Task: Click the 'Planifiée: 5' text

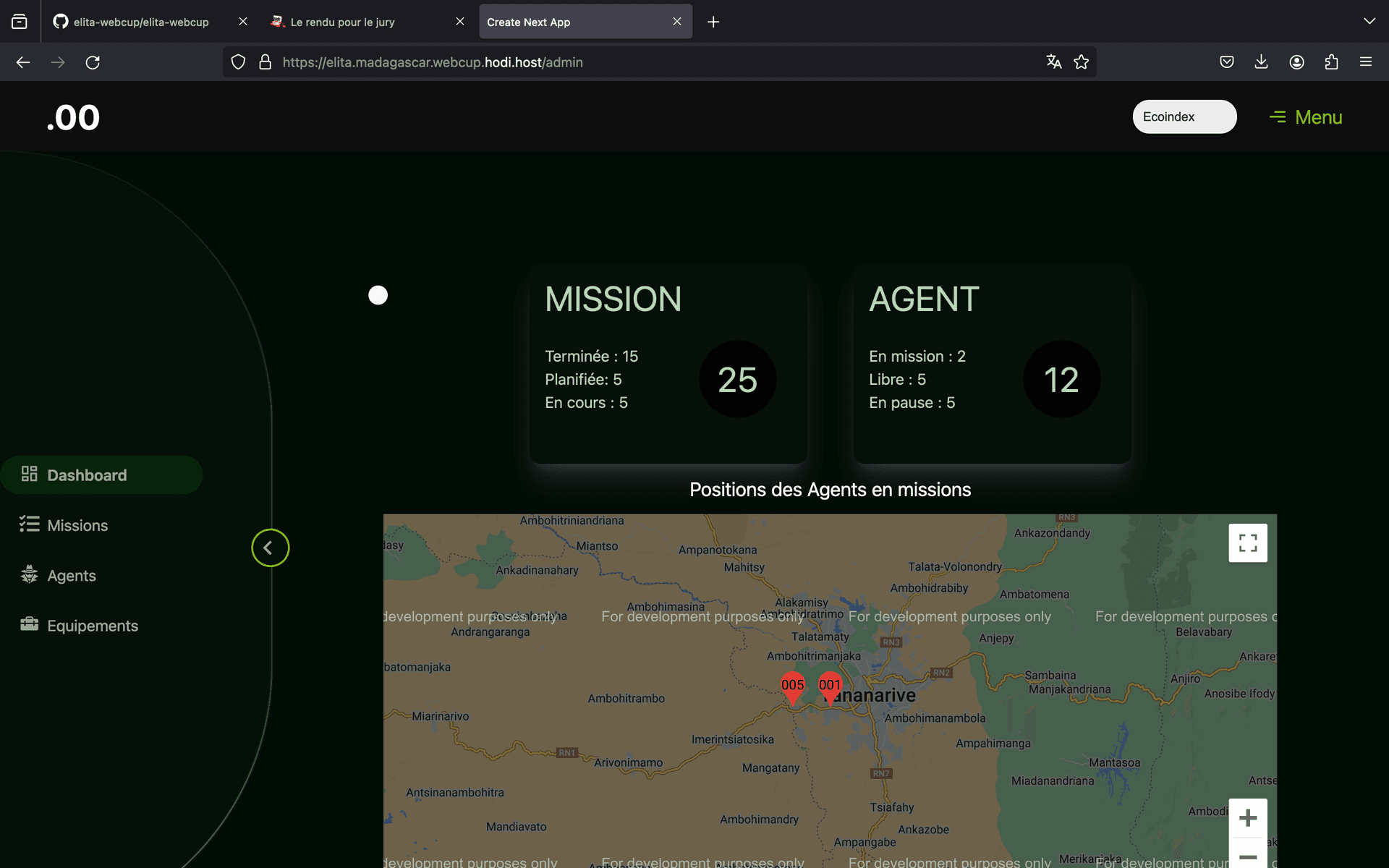Action: coord(583,380)
